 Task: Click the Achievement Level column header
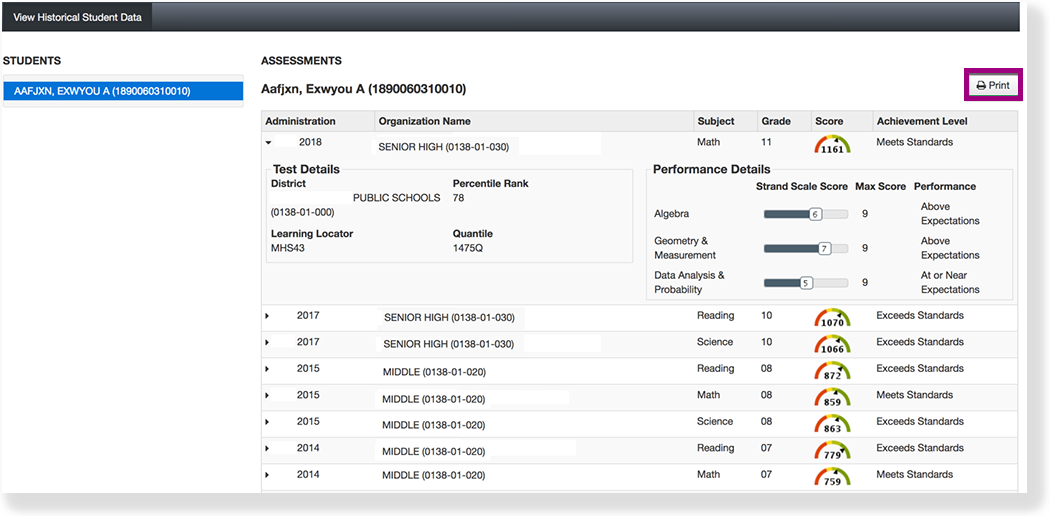(922, 121)
